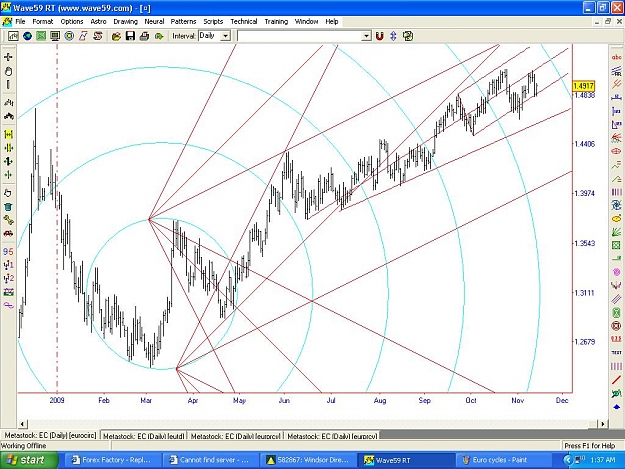Screen dimensions: 625x469
Task: Select the green fan lines tool
Action: pos(616,232)
